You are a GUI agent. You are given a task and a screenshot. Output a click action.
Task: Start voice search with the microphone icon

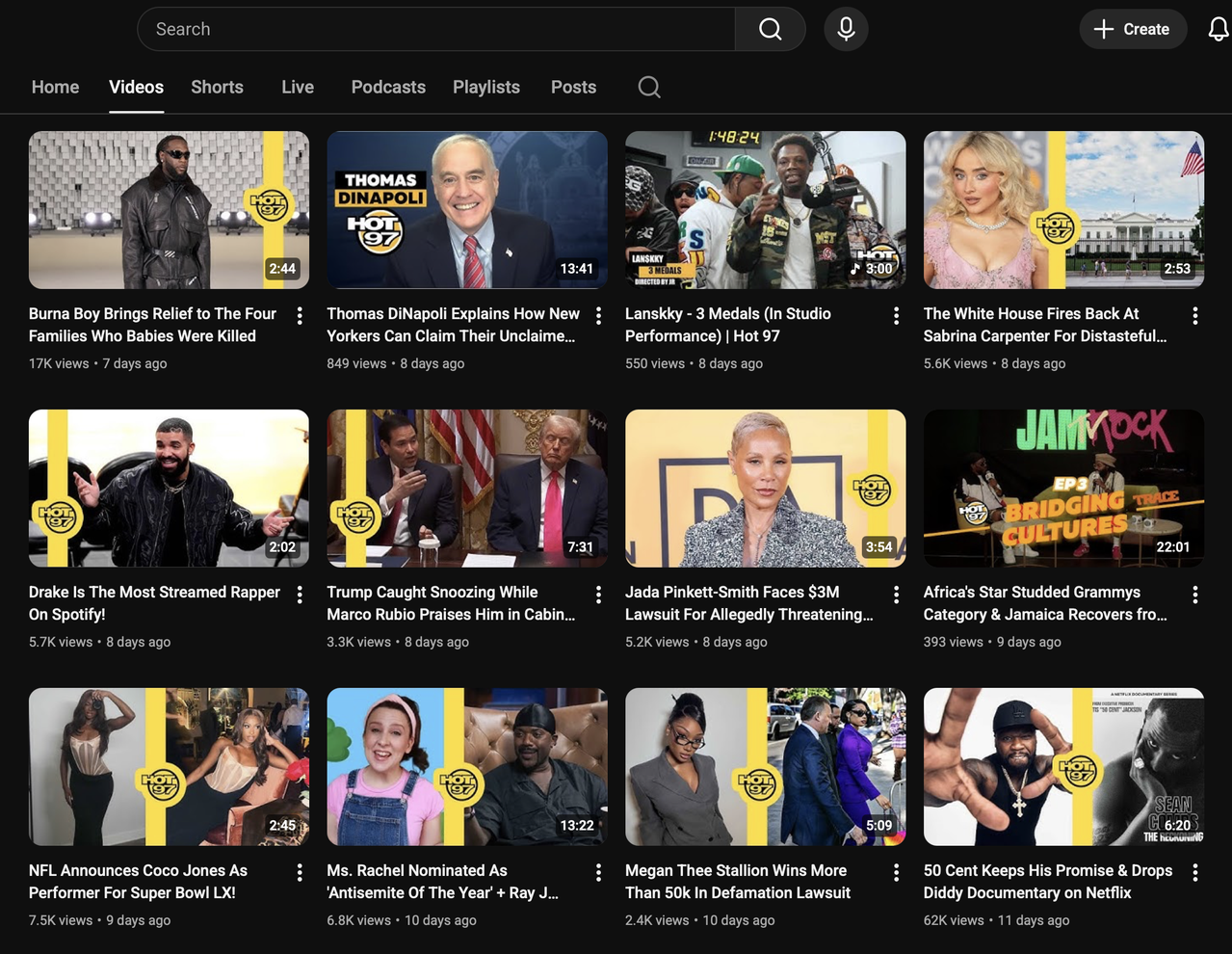click(x=846, y=29)
